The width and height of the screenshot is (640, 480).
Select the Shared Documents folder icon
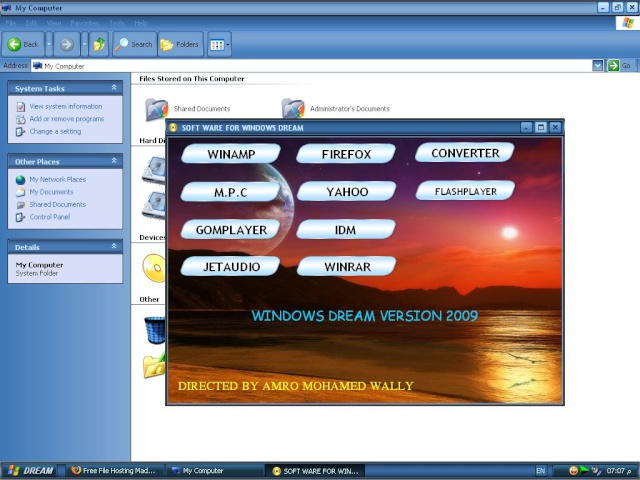pos(156,109)
